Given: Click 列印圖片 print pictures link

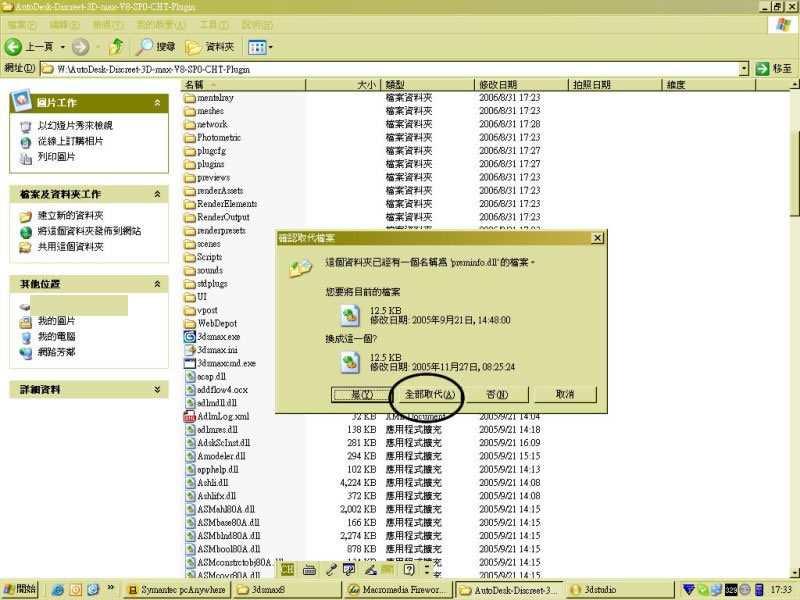Looking at the screenshot, I should click(56, 157).
